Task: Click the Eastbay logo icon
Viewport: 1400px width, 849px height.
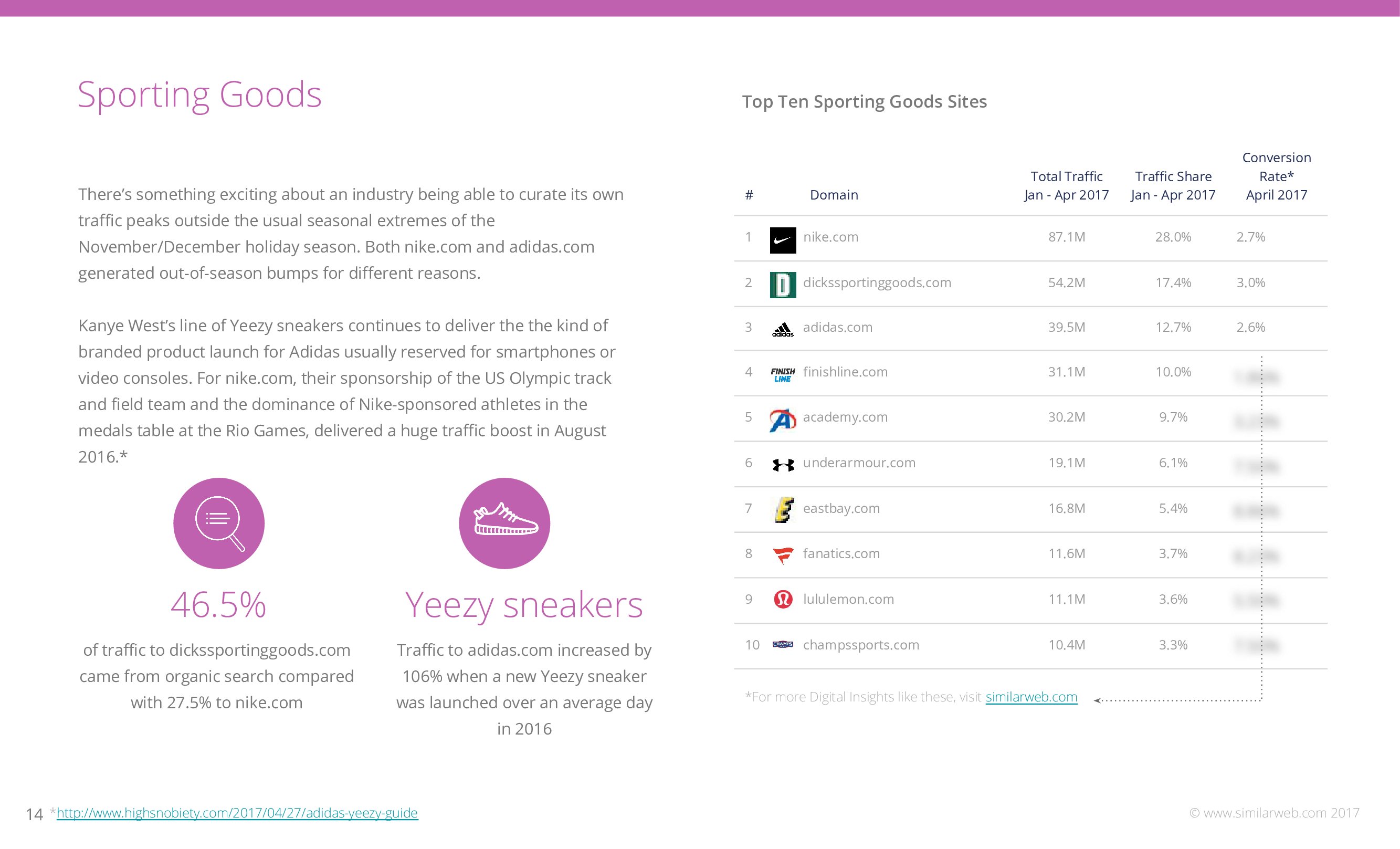Action: pos(784,509)
